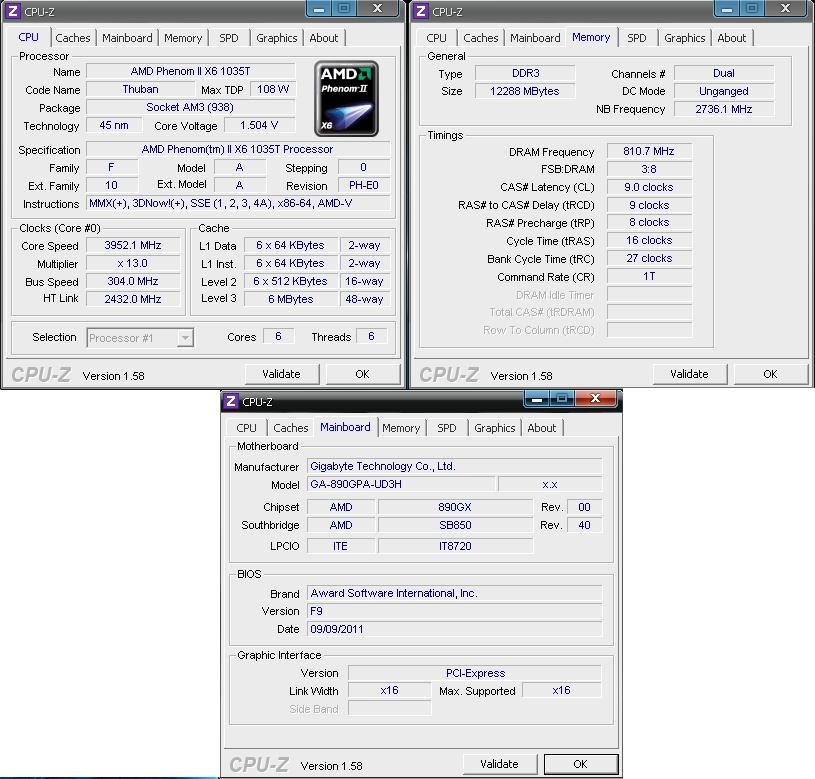Image resolution: width=815 pixels, height=779 pixels.
Task: Maximize the CPU tab window
Action: 343,9
